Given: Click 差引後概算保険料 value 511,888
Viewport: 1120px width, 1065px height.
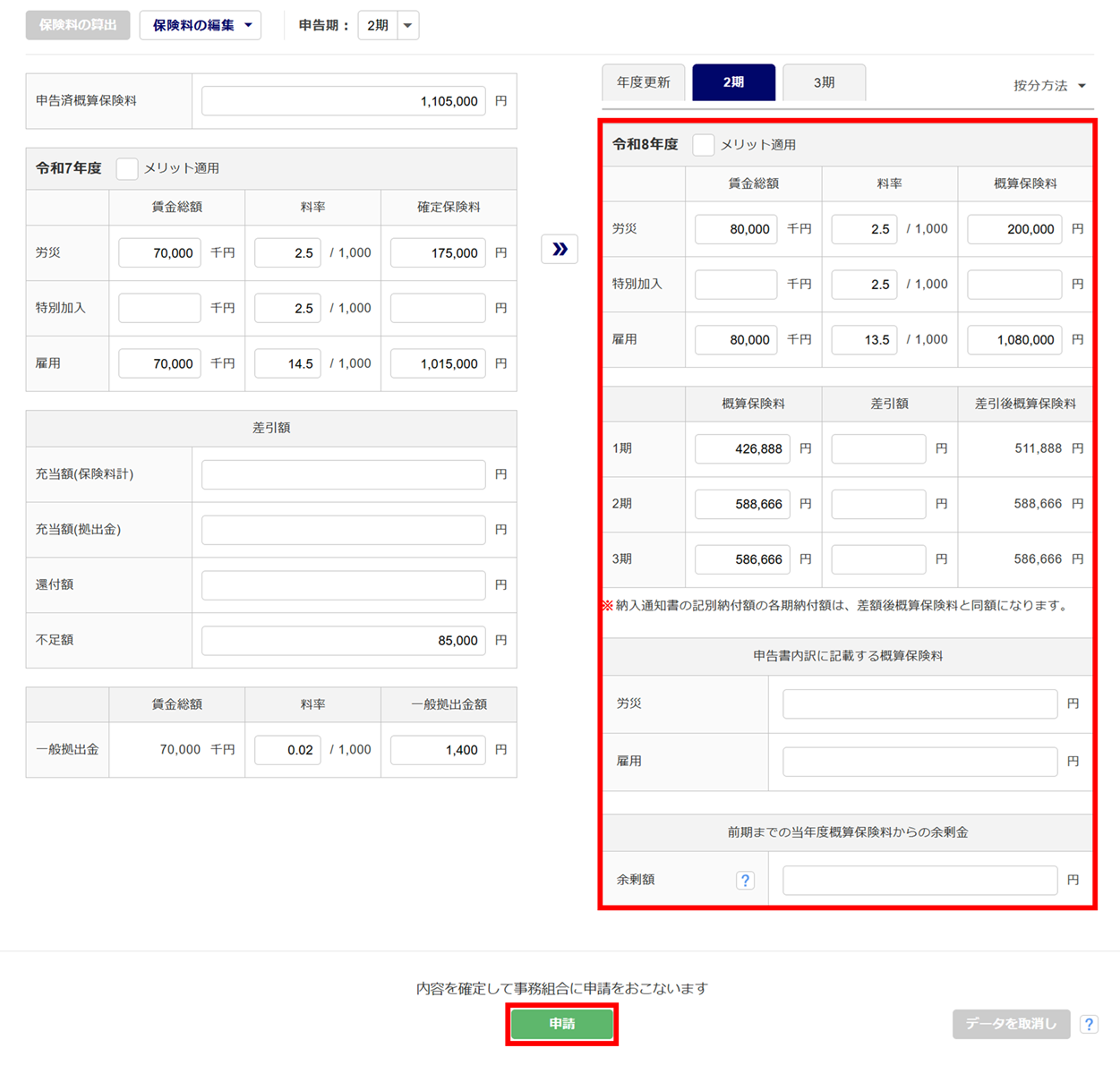Looking at the screenshot, I should (x=1038, y=448).
